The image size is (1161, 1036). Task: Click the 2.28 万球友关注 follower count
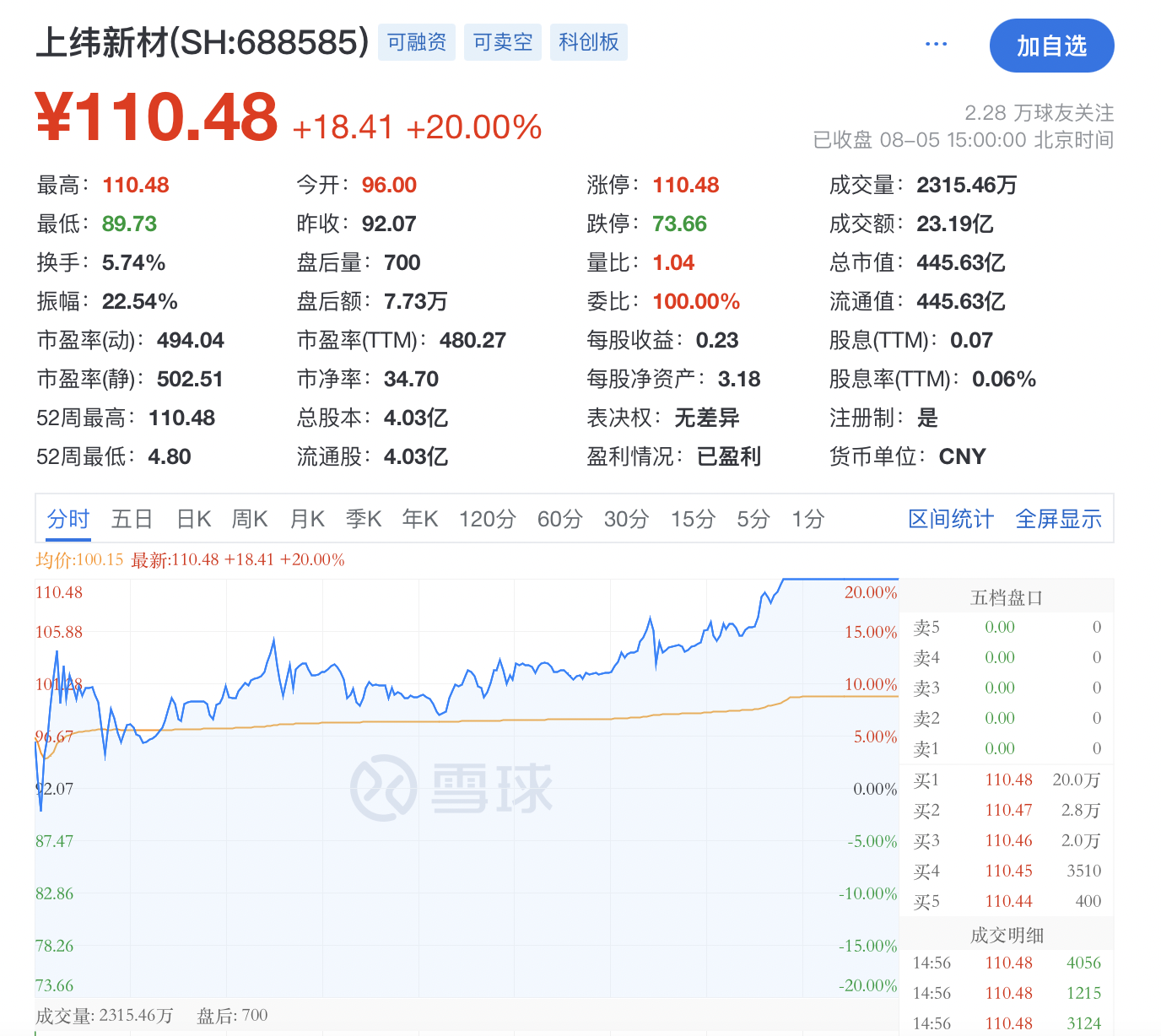1039,113
